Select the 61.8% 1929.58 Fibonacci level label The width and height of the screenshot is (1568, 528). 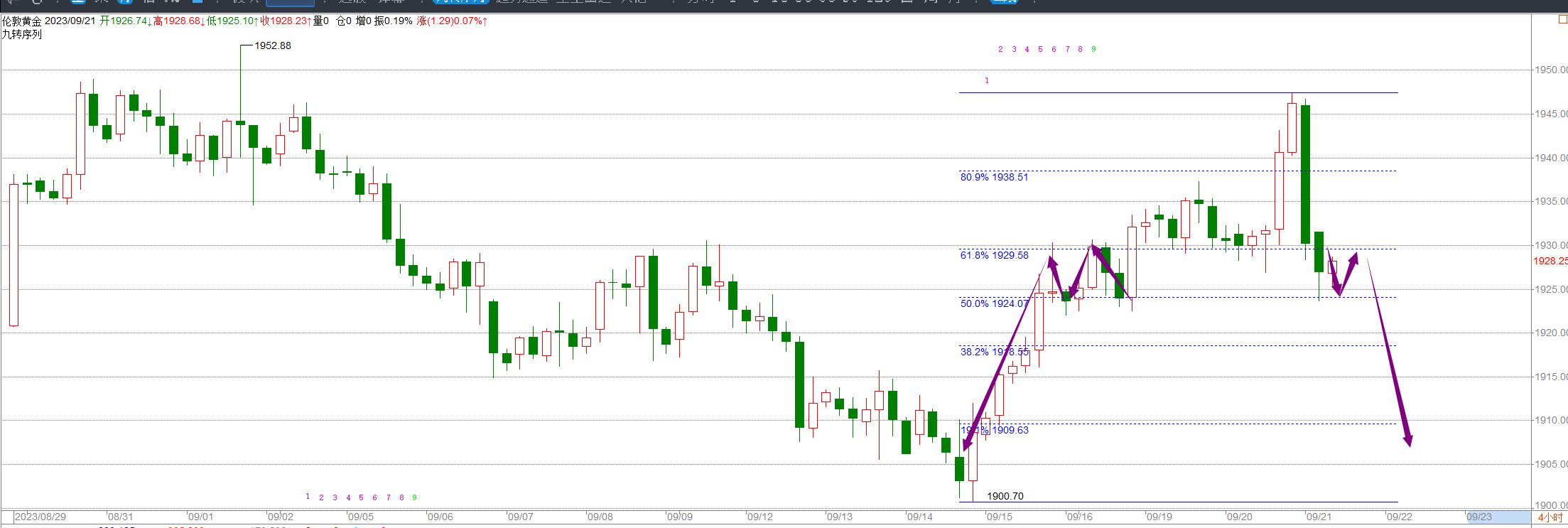click(x=994, y=255)
